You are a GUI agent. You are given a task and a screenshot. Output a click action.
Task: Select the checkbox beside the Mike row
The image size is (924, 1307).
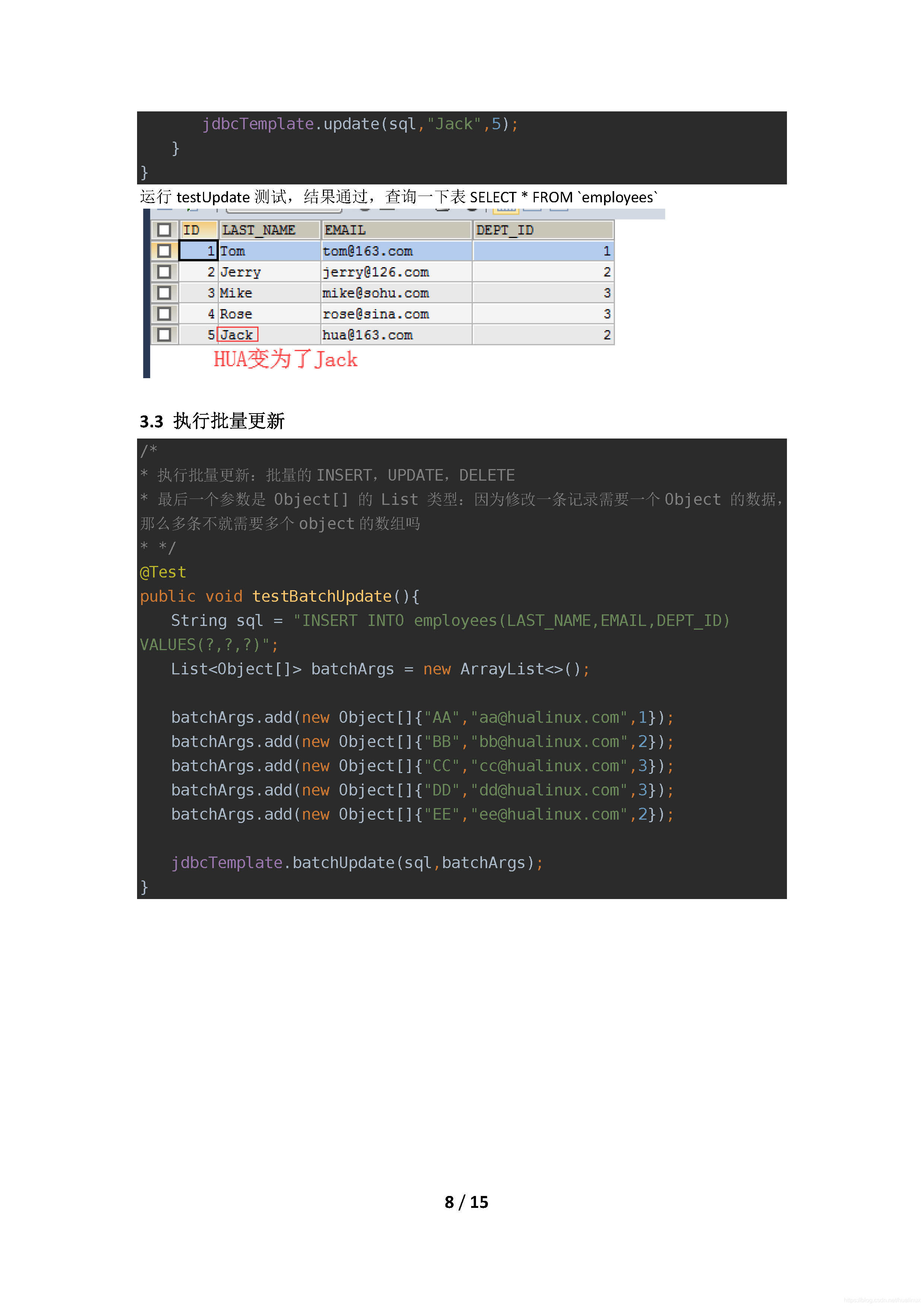[x=164, y=293]
